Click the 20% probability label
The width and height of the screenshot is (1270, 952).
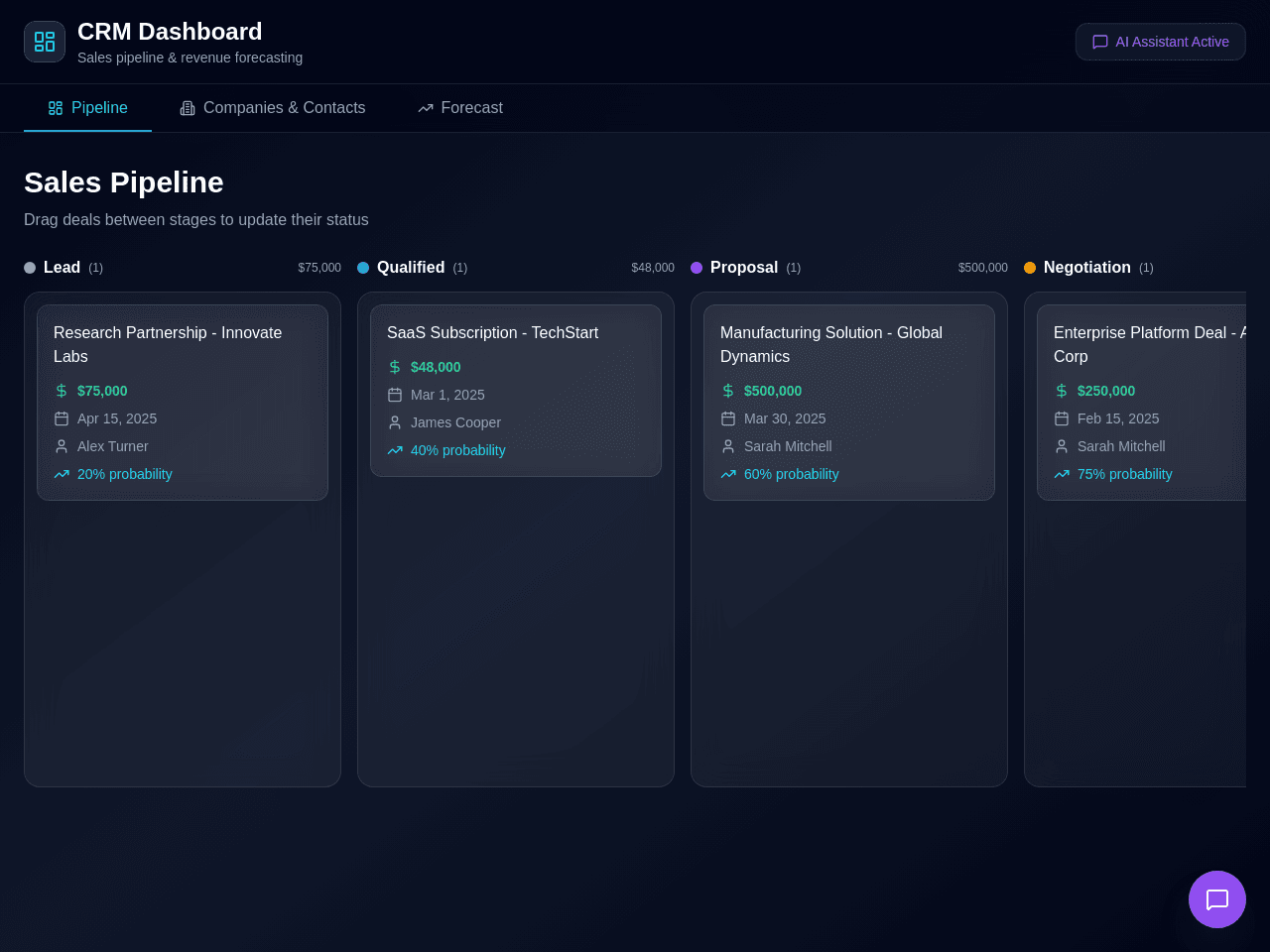(125, 474)
